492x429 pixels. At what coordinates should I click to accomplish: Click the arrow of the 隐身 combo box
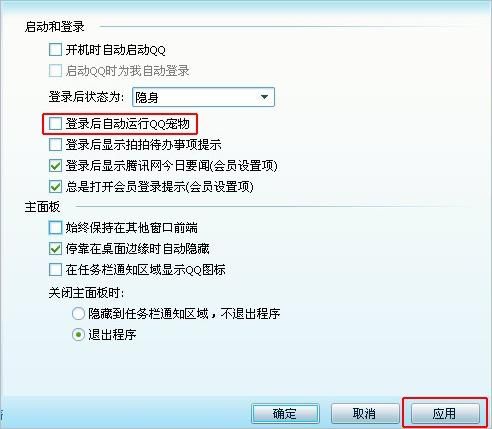click(x=264, y=97)
